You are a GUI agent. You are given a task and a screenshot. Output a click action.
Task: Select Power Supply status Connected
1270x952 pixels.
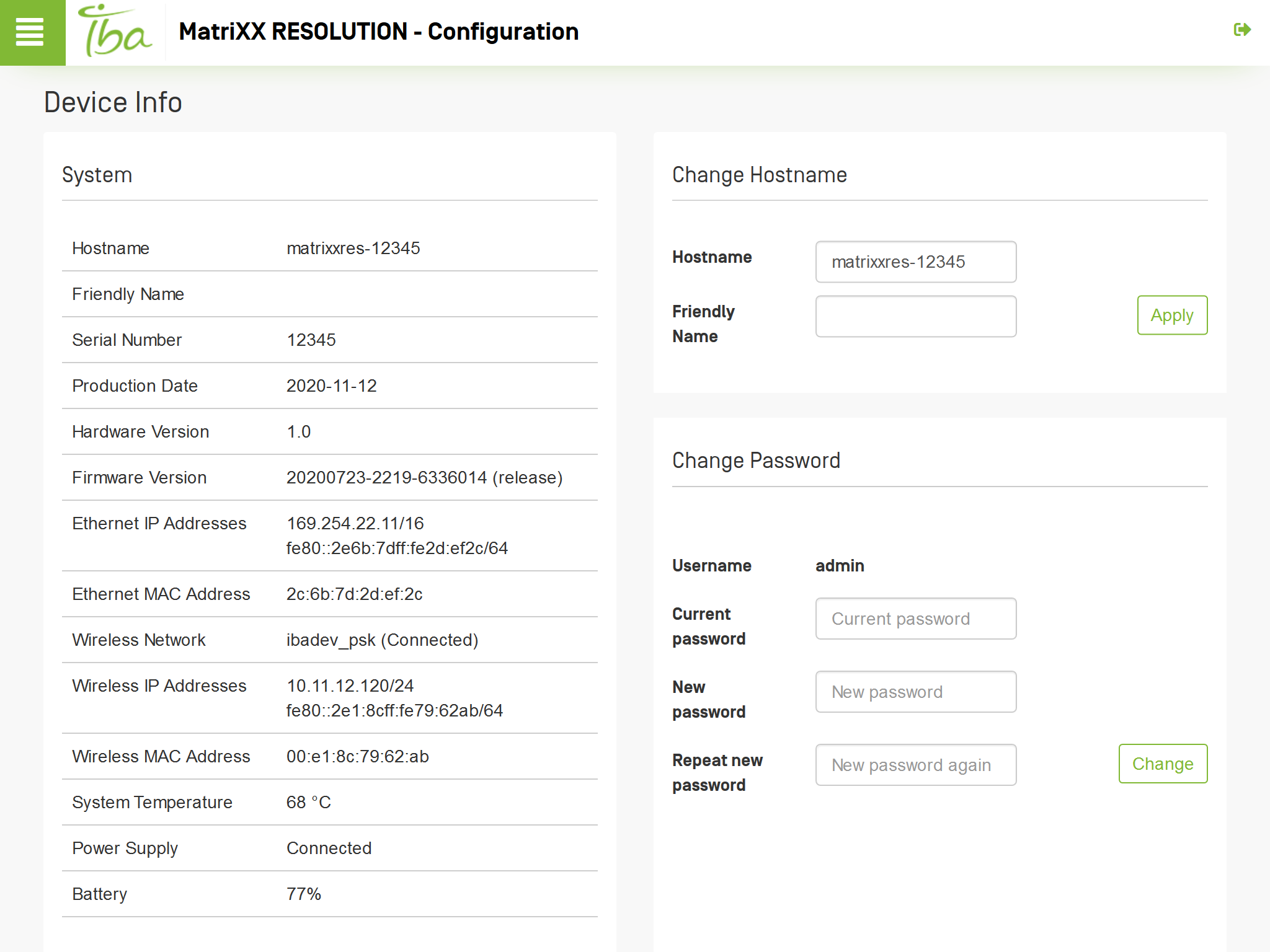tap(329, 848)
